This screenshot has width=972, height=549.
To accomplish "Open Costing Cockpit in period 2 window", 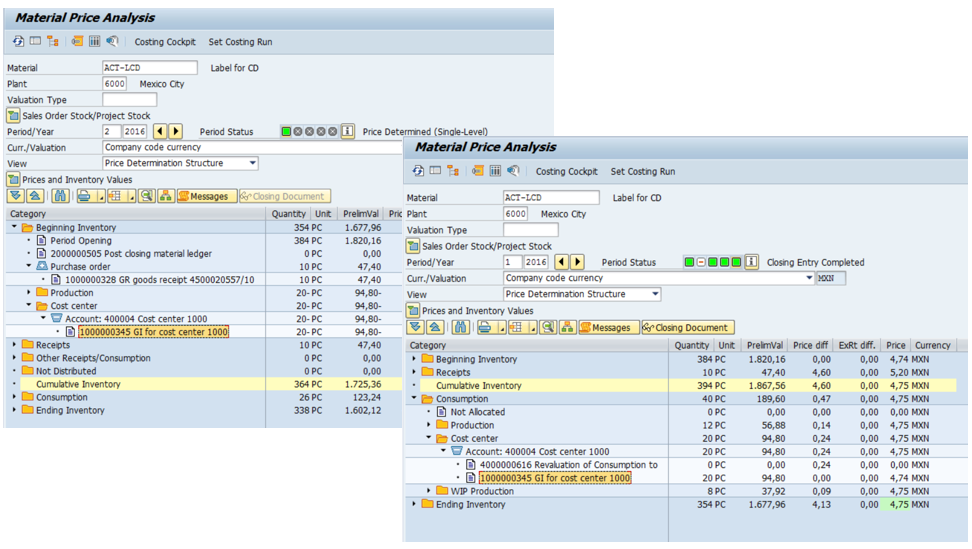I will coord(165,42).
